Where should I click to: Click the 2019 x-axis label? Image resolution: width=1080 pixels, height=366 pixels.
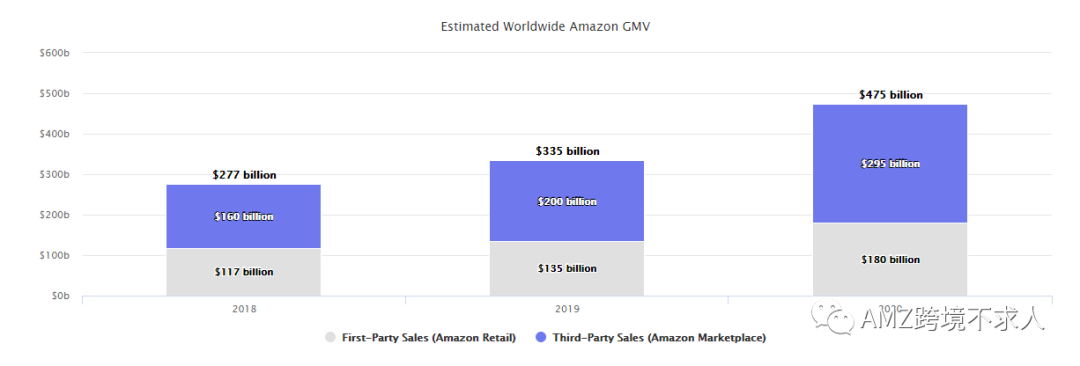[x=568, y=309]
